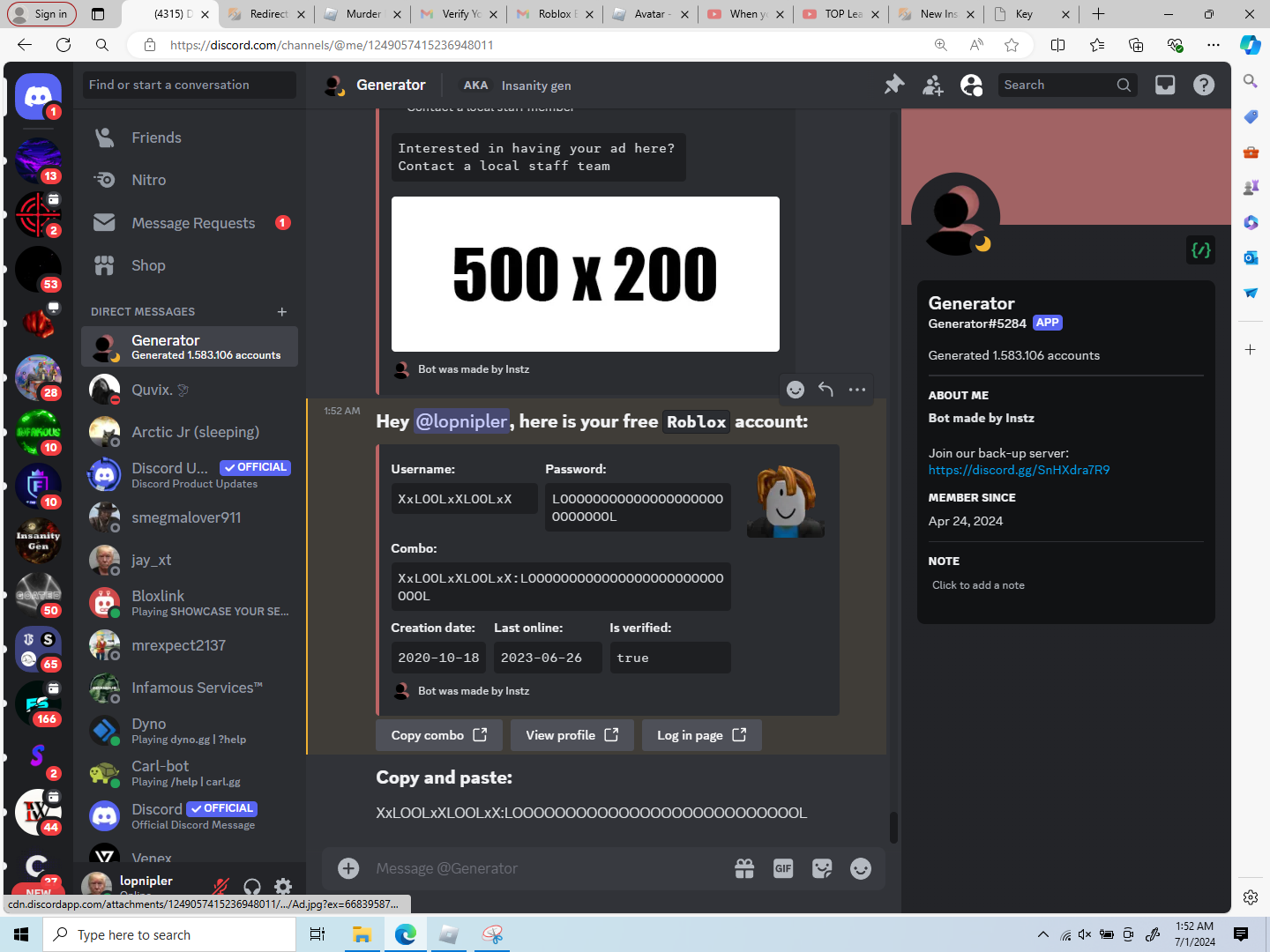The image size is (1270, 952).
Task: Switch to the TOP Lea browser tab
Action: coord(841,14)
